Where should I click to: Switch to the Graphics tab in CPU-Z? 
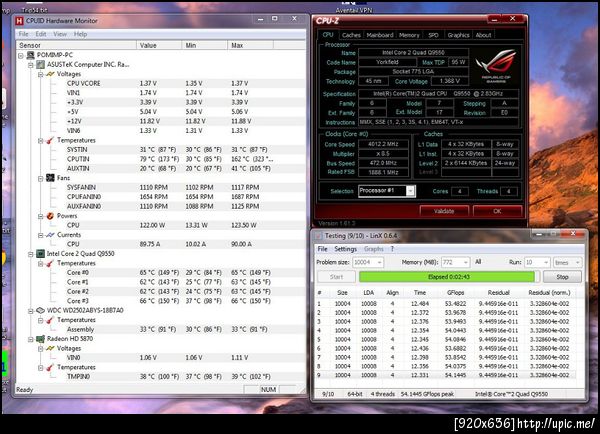click(458, 35)
